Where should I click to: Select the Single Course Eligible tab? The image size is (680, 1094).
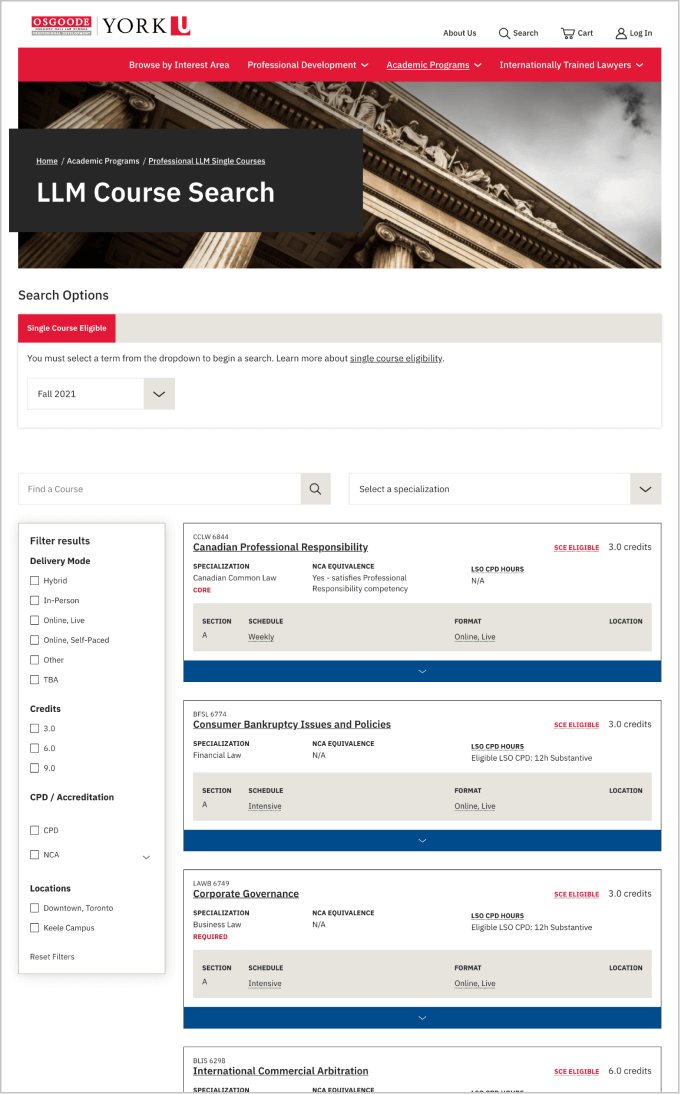click(67, 328)
